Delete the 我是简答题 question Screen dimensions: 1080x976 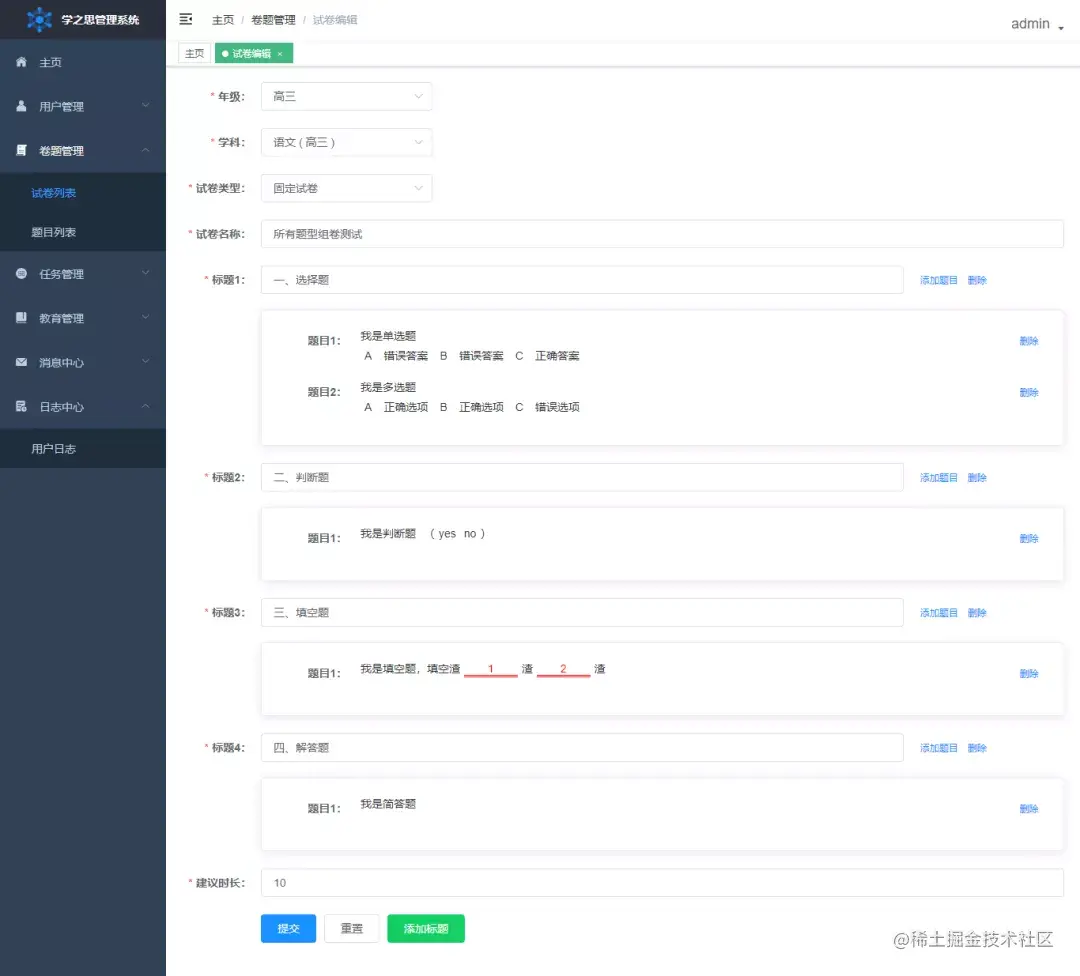click(x=1028, y=809)
